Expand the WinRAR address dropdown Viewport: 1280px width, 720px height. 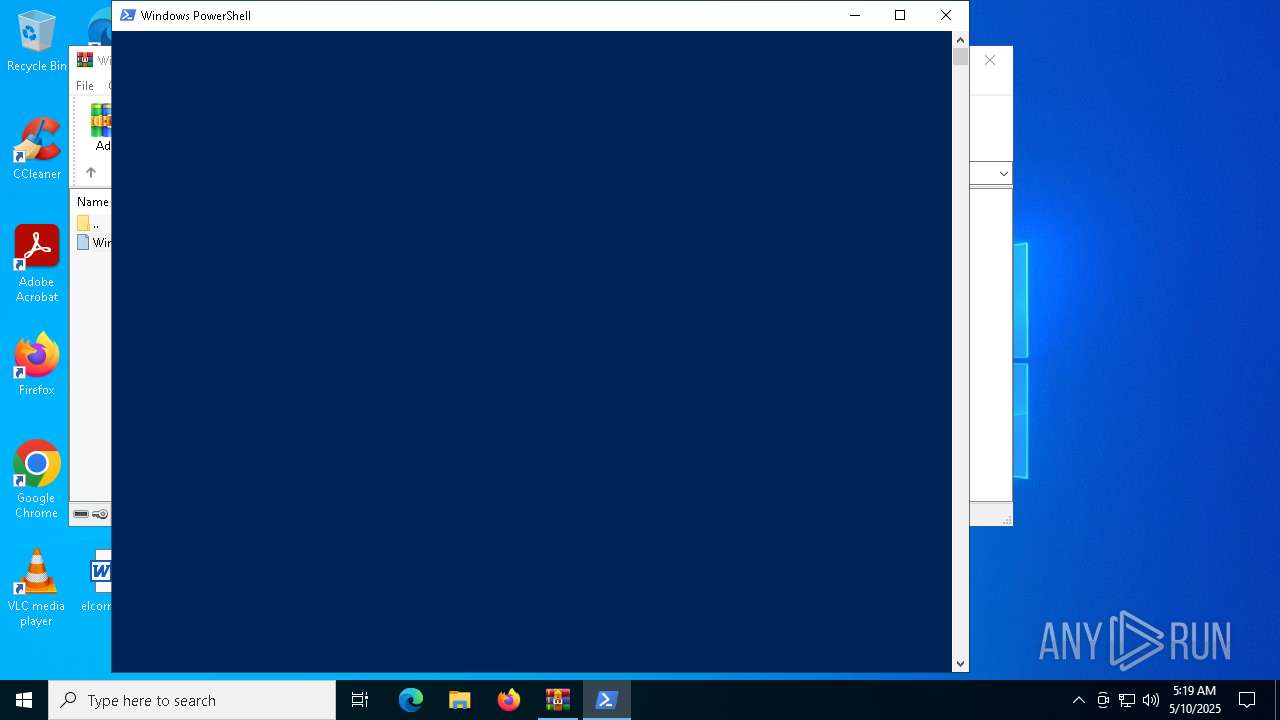(x=1003, y=174)
